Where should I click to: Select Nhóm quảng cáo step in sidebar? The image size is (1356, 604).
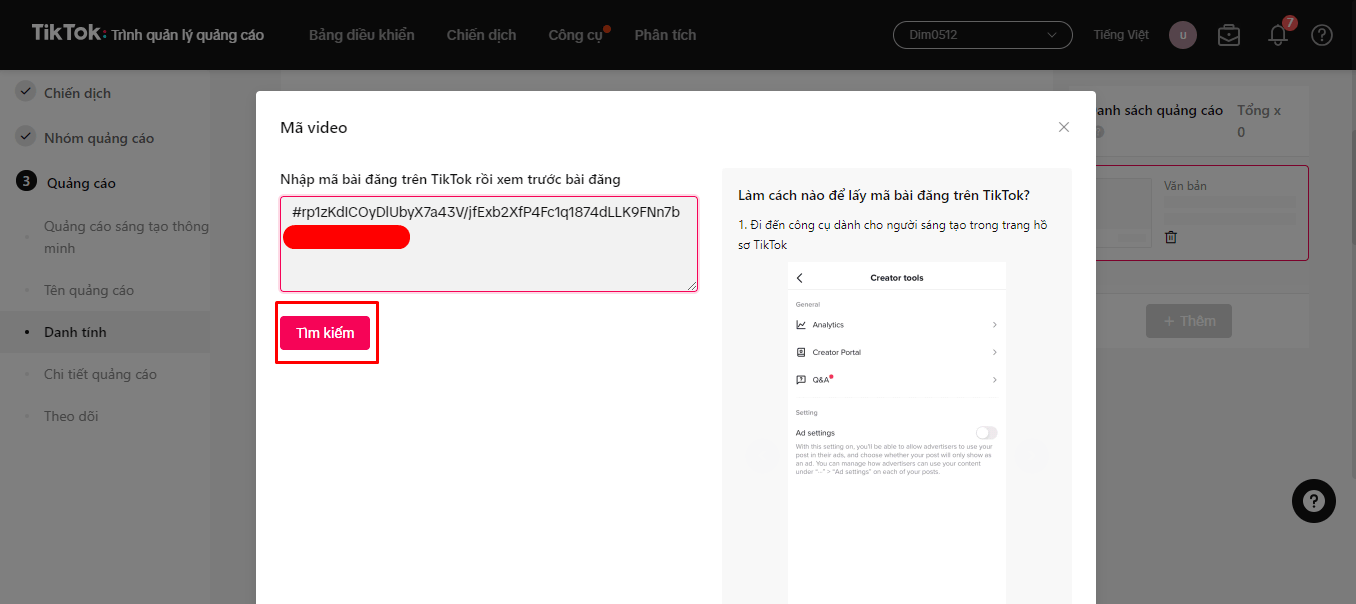[x=99, y=138]
